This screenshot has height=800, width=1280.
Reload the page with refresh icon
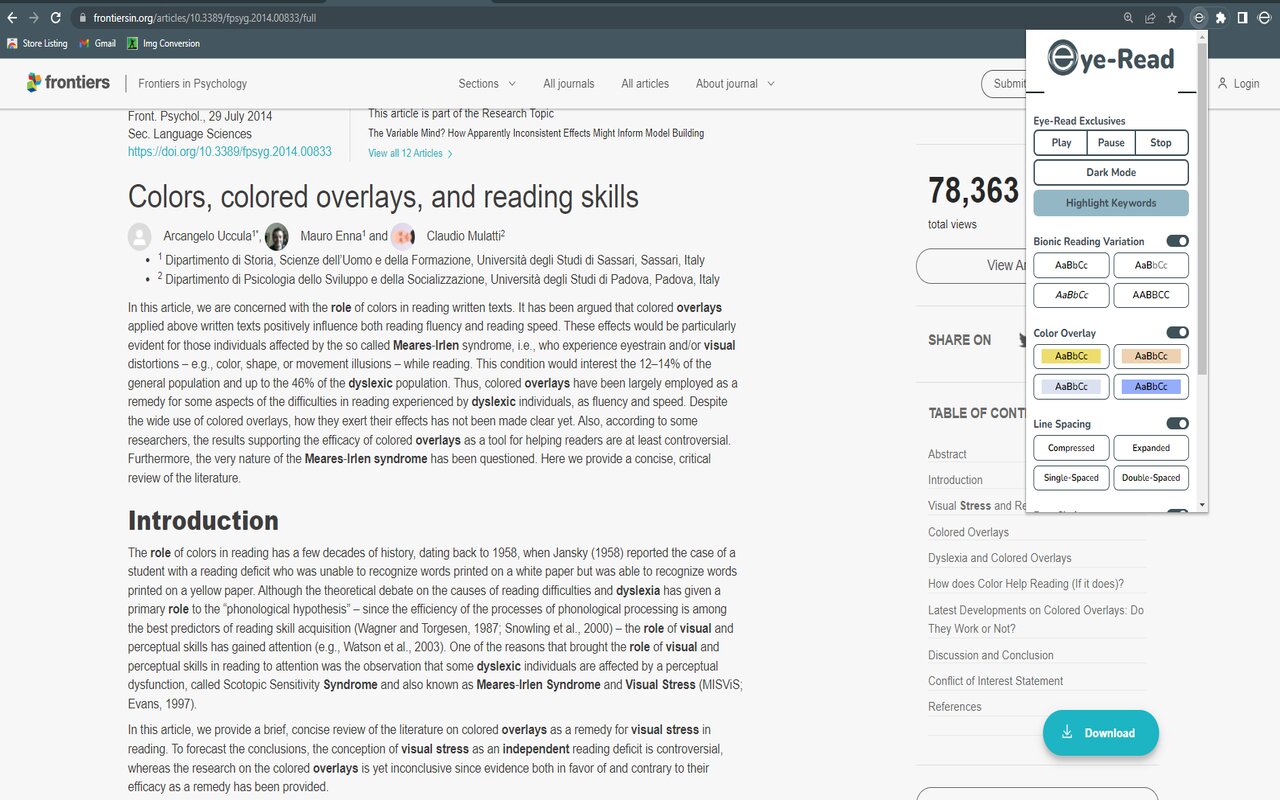pos(56,18)
